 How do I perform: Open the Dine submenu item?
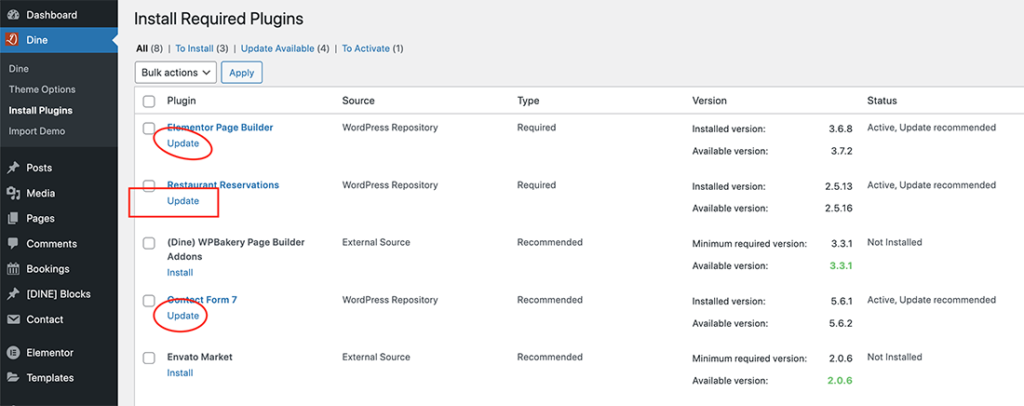(x=19, y=69)
